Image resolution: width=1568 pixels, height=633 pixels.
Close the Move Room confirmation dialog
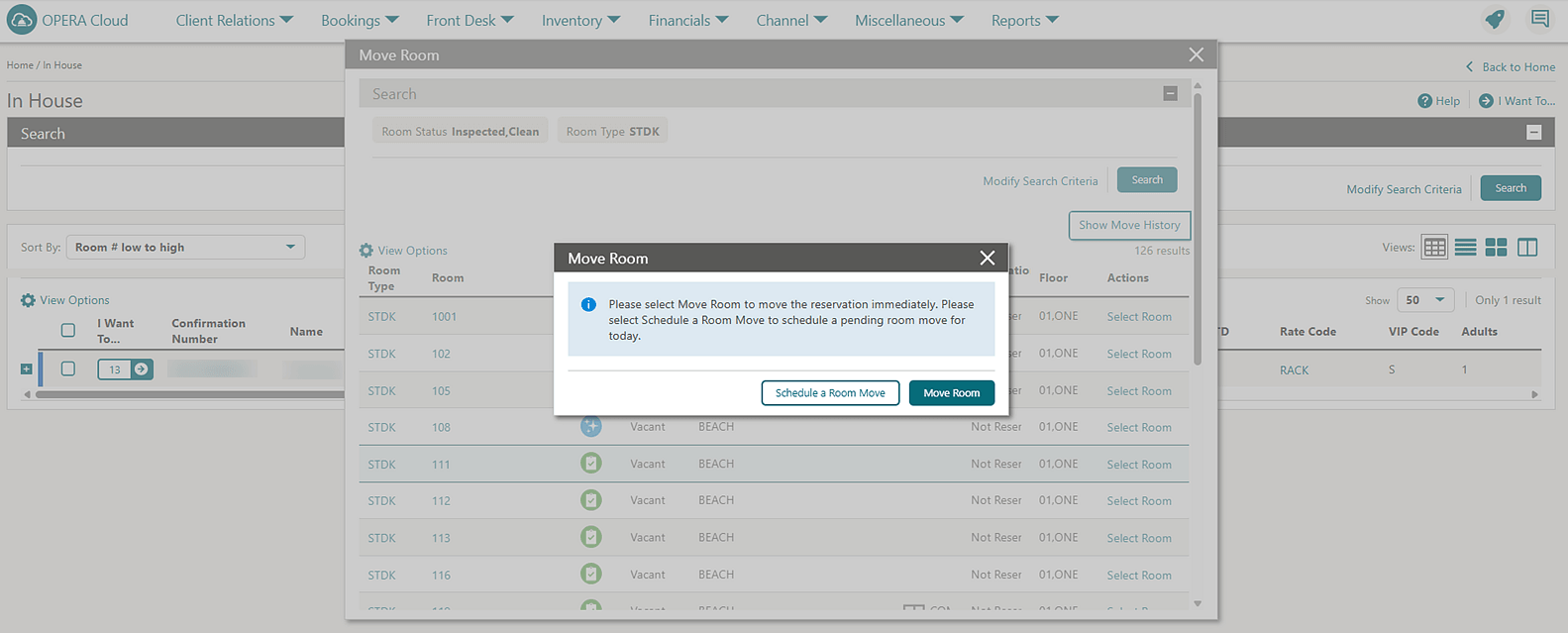pyautogui.click(x=987, y=259)
